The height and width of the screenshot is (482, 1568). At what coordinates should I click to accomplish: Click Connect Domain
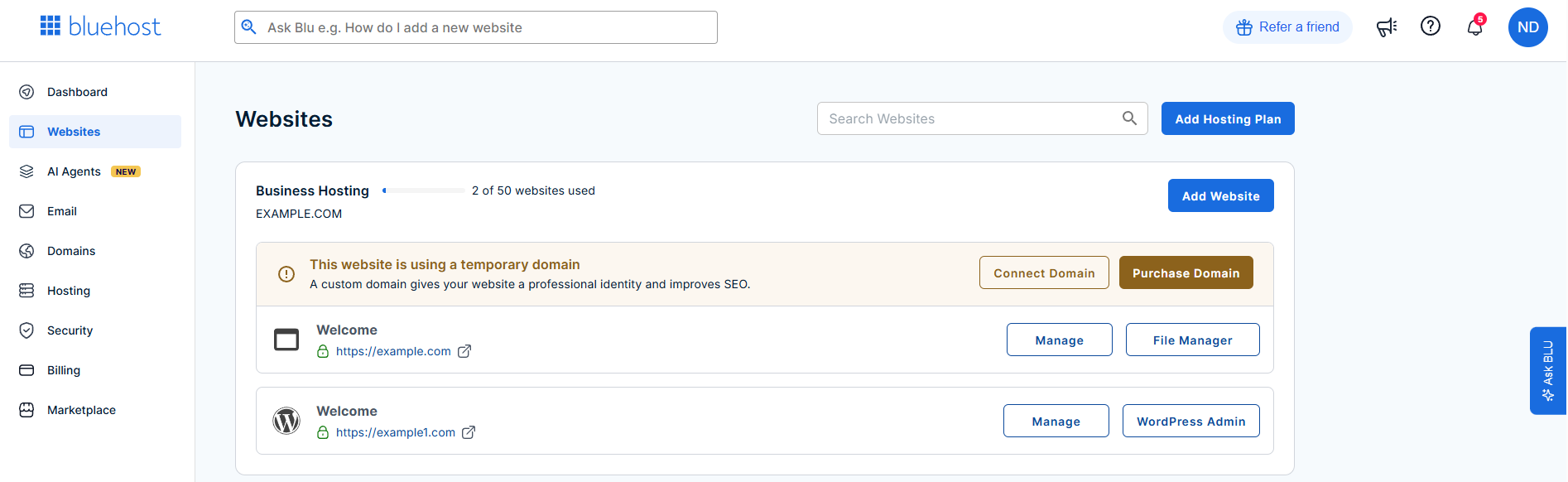click(x=1044, y=272)
